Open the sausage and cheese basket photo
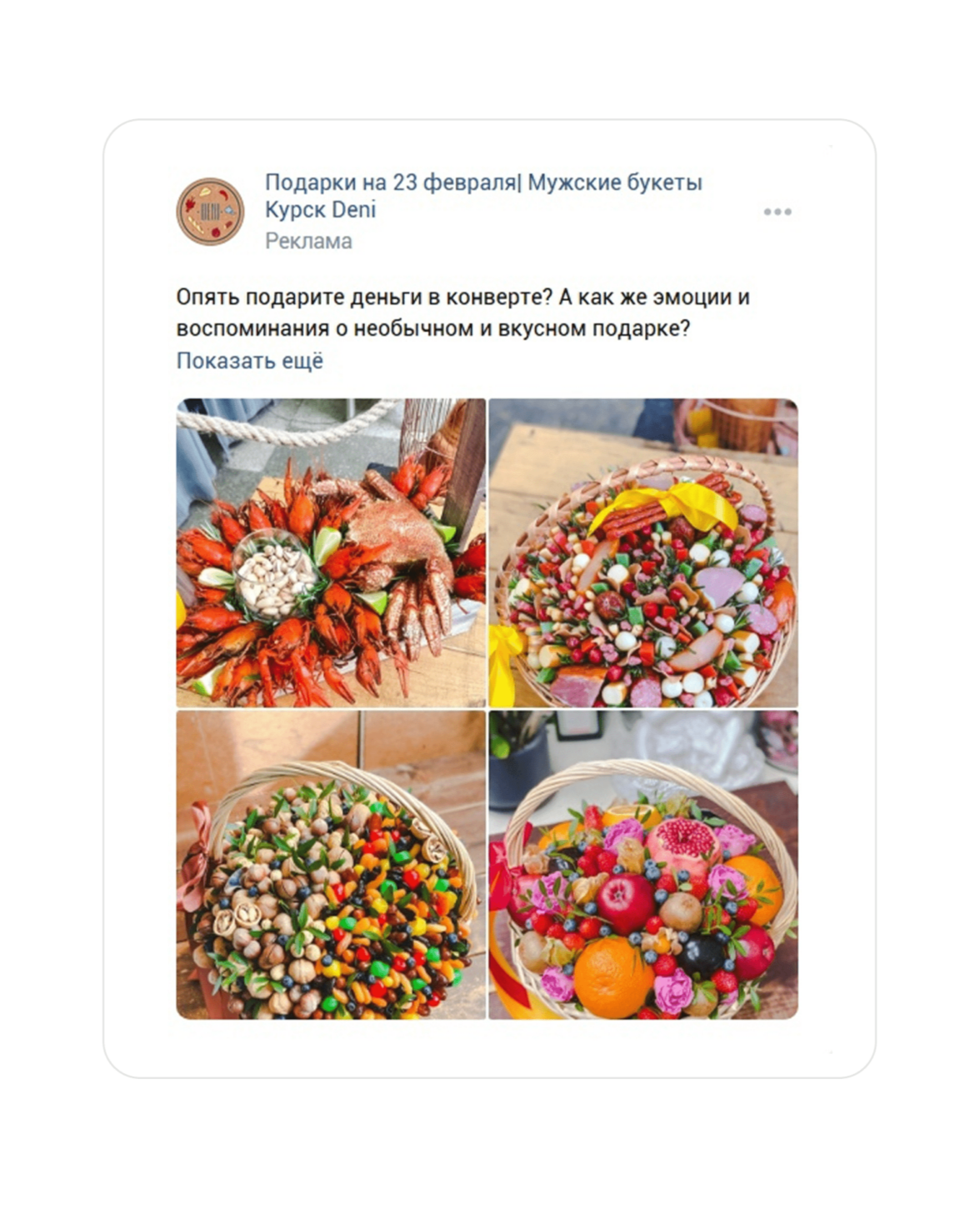This screenshot has height=1224, width=980. (x=642, y=553)
